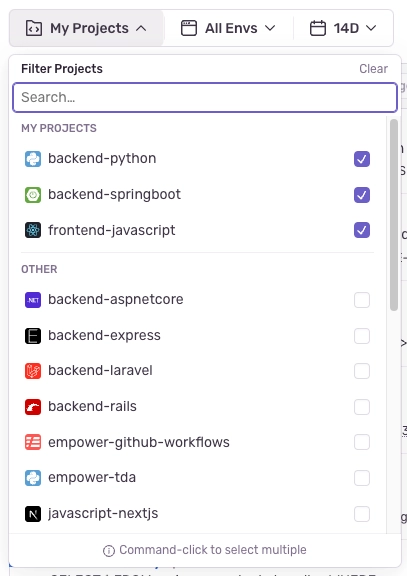Open the 14D date range dropdown

pos(343,28)
